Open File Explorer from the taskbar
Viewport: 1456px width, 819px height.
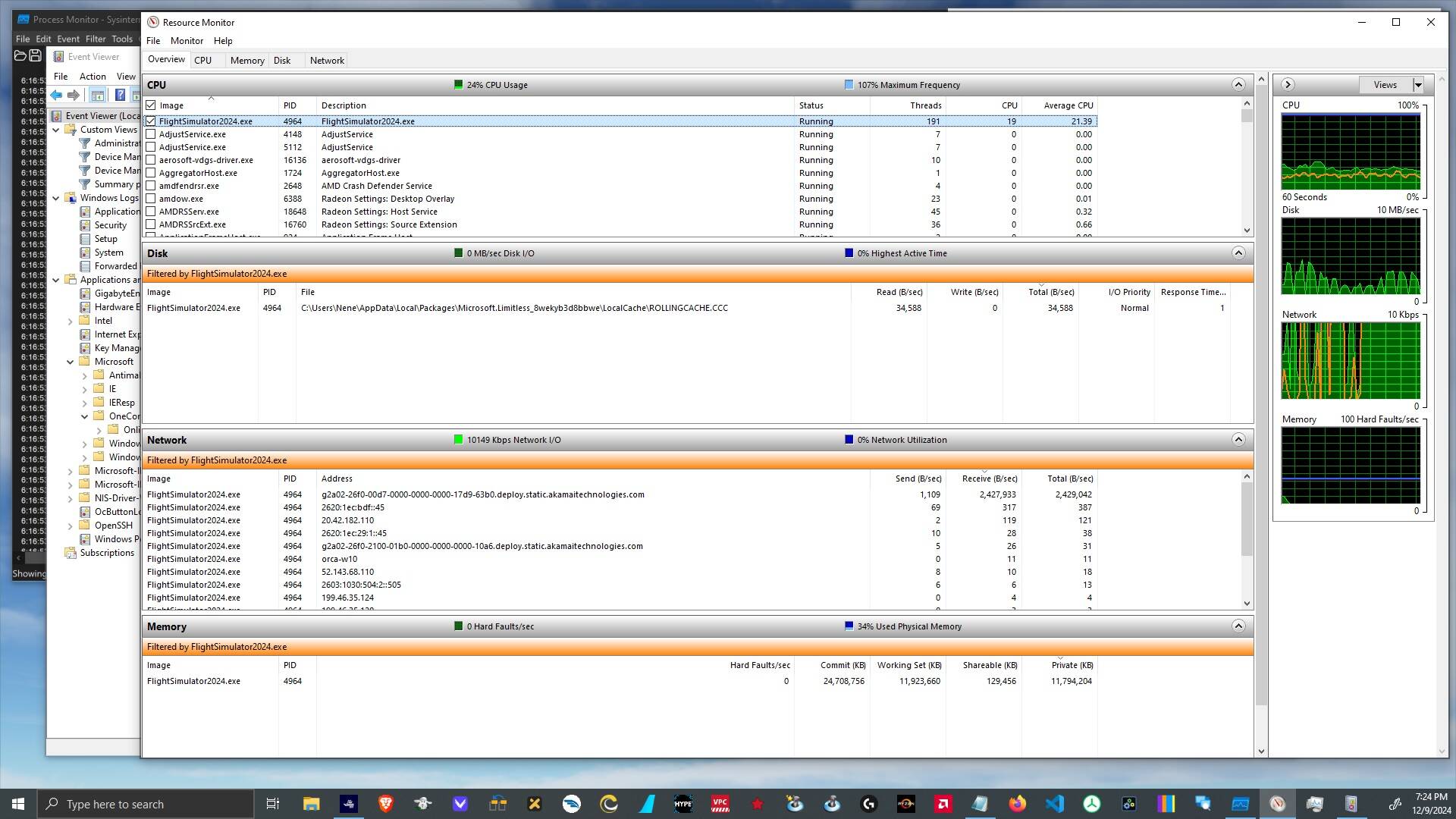click(311, 804)
